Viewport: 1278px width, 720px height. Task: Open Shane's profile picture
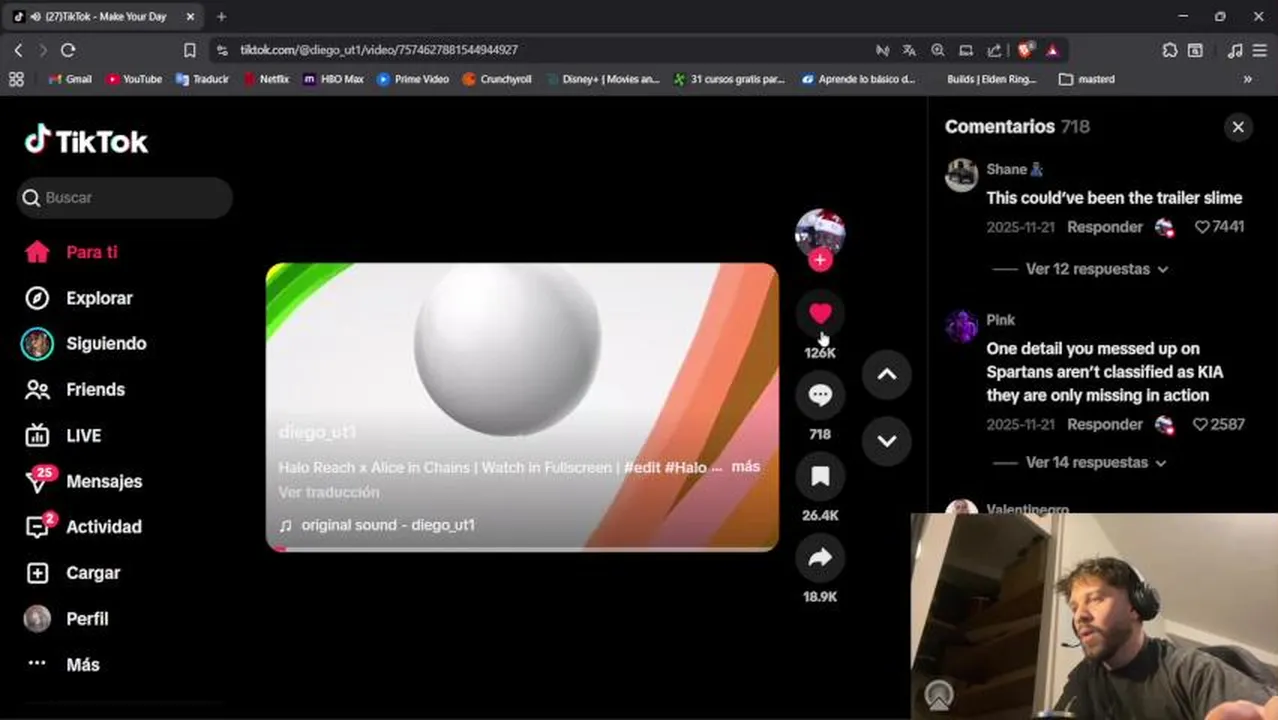tap(961, 175)
